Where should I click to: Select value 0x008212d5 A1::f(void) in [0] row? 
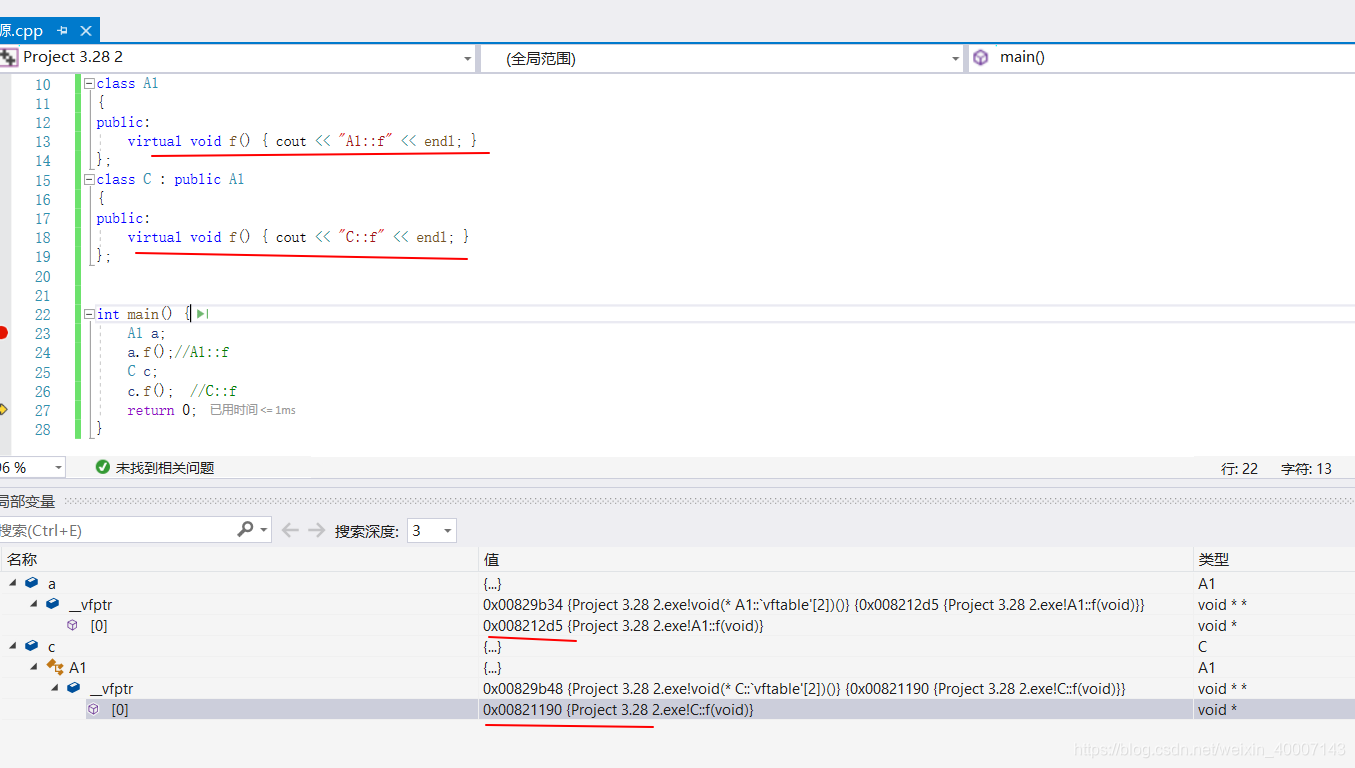click(623, 626)
